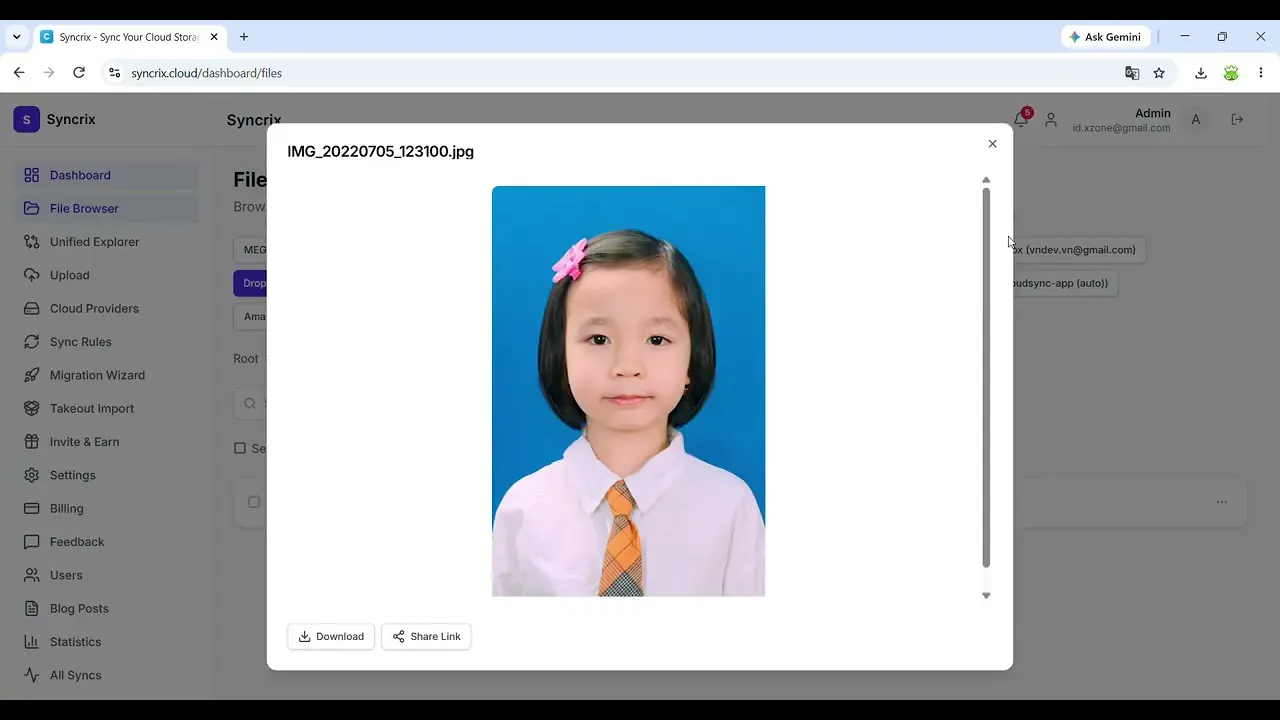Open the Dashboard sidebar item
Screen dimensions: 1280x720
coord(106,175)
